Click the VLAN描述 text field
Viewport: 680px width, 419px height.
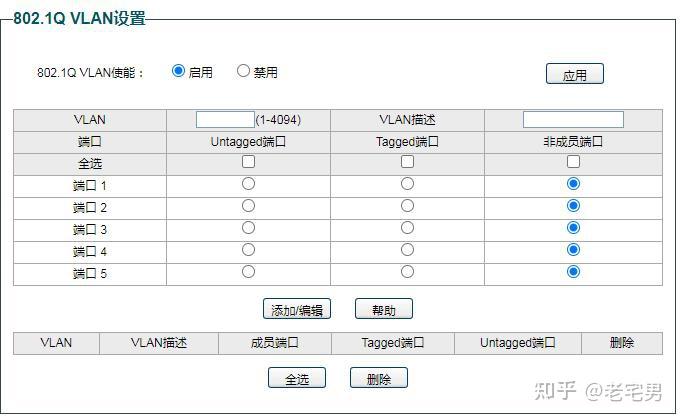pyautogui.click(x=573, y=120)
